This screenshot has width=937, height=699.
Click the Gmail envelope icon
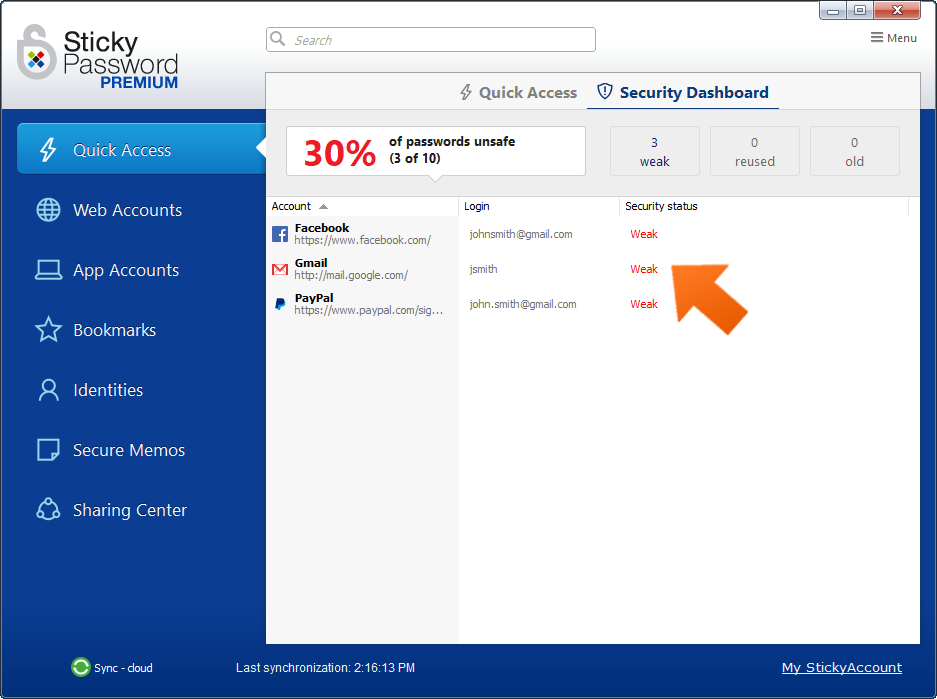tap(280, 269)
